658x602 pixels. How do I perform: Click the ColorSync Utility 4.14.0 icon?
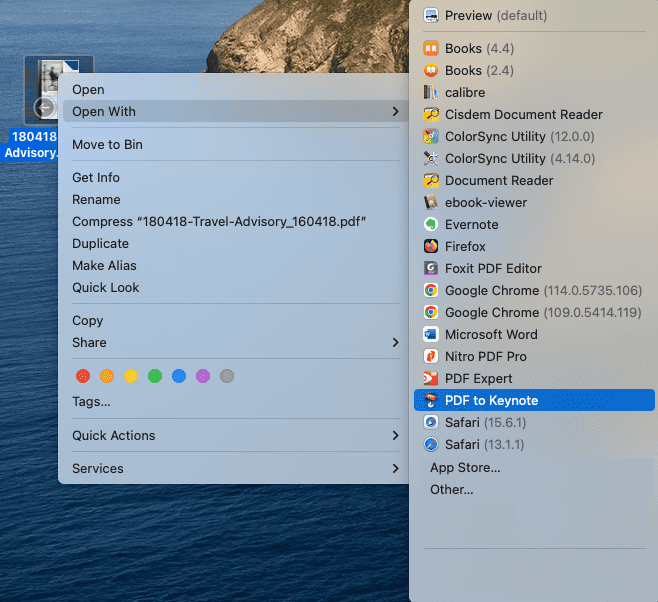[x=431, y=158]
